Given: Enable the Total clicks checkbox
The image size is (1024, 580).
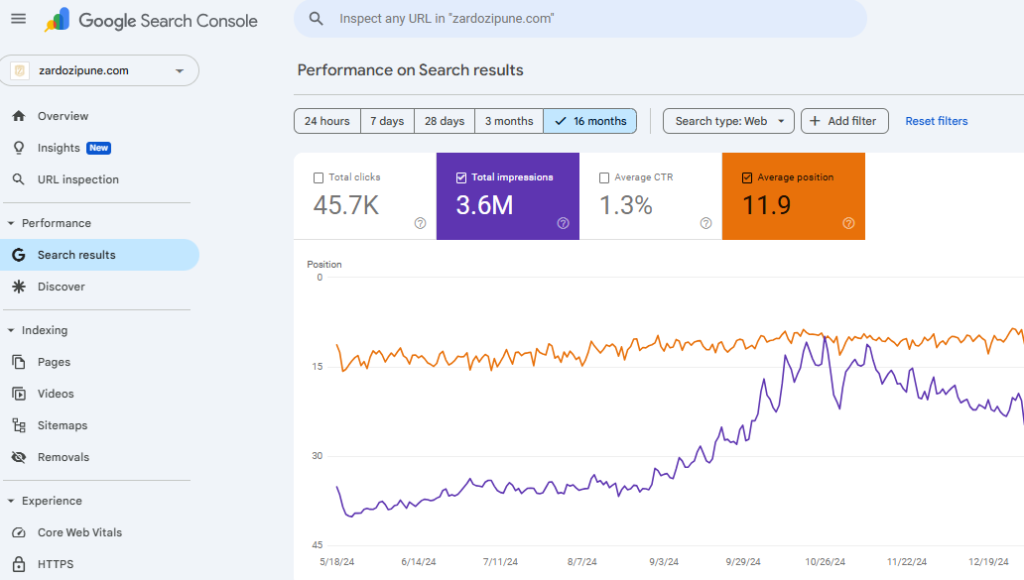Looking at the screenshot, I should coord(319,178).
